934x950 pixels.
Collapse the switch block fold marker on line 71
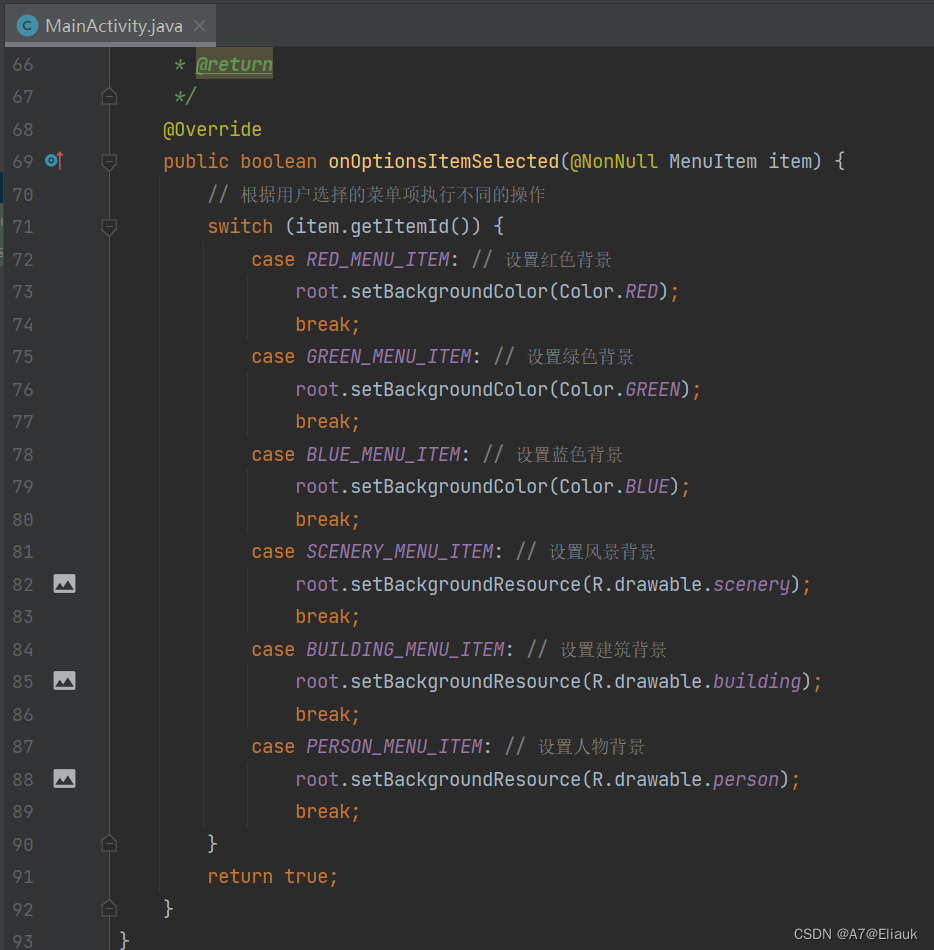pyautogui.click(x=109, y=227)
